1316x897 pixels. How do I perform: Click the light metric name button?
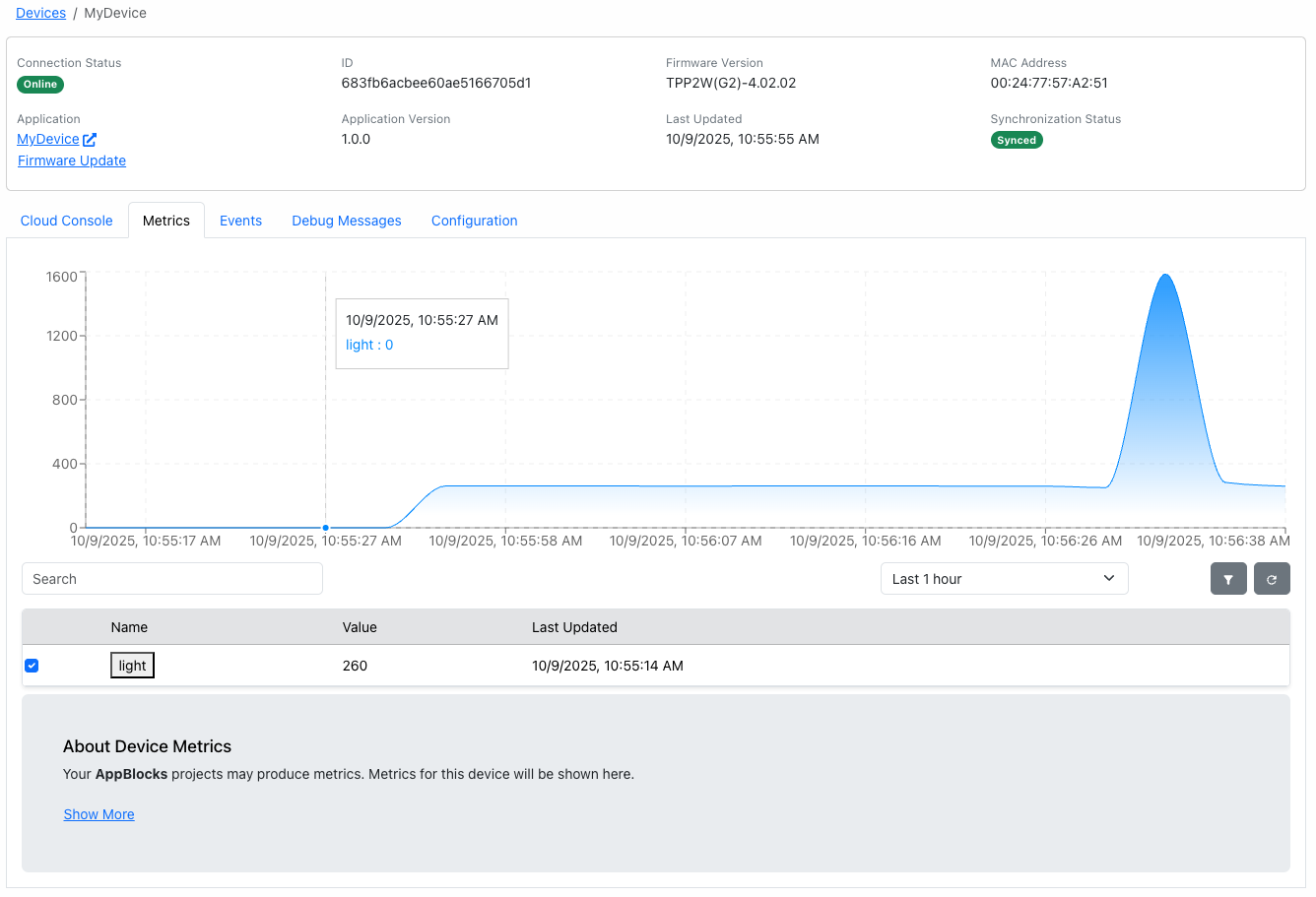pos(132,665)
